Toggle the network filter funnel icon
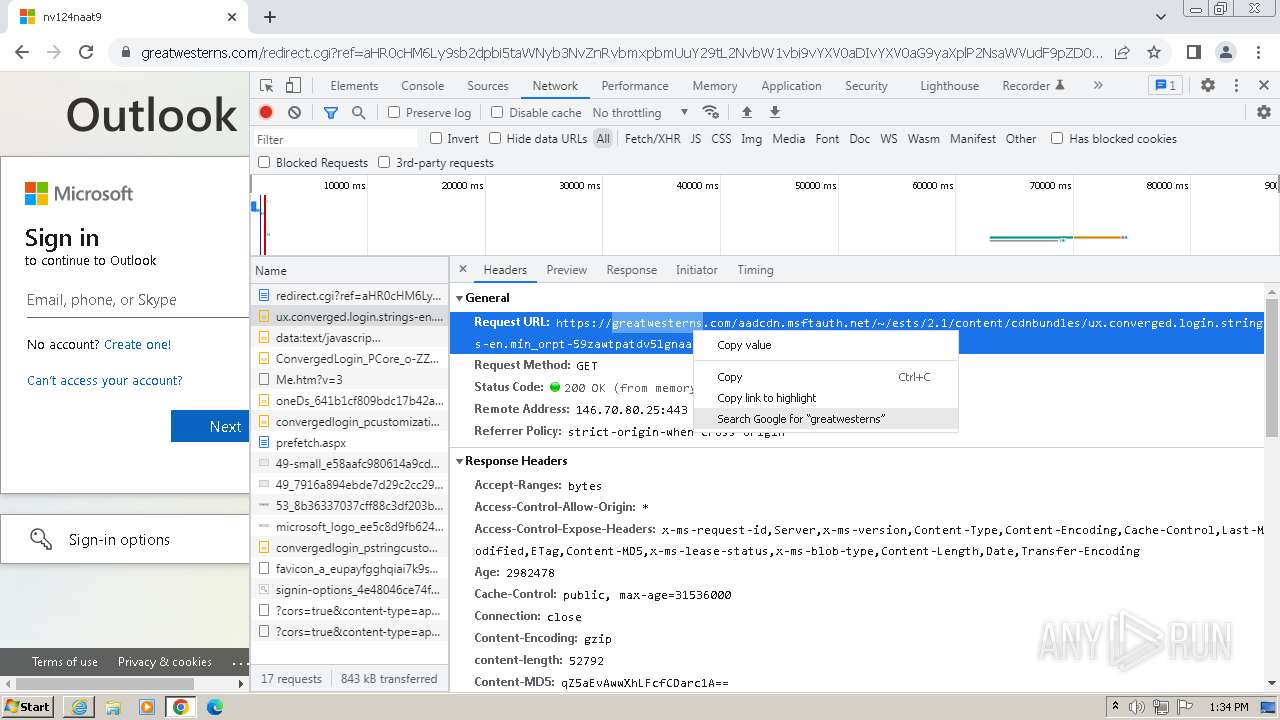 331,113
